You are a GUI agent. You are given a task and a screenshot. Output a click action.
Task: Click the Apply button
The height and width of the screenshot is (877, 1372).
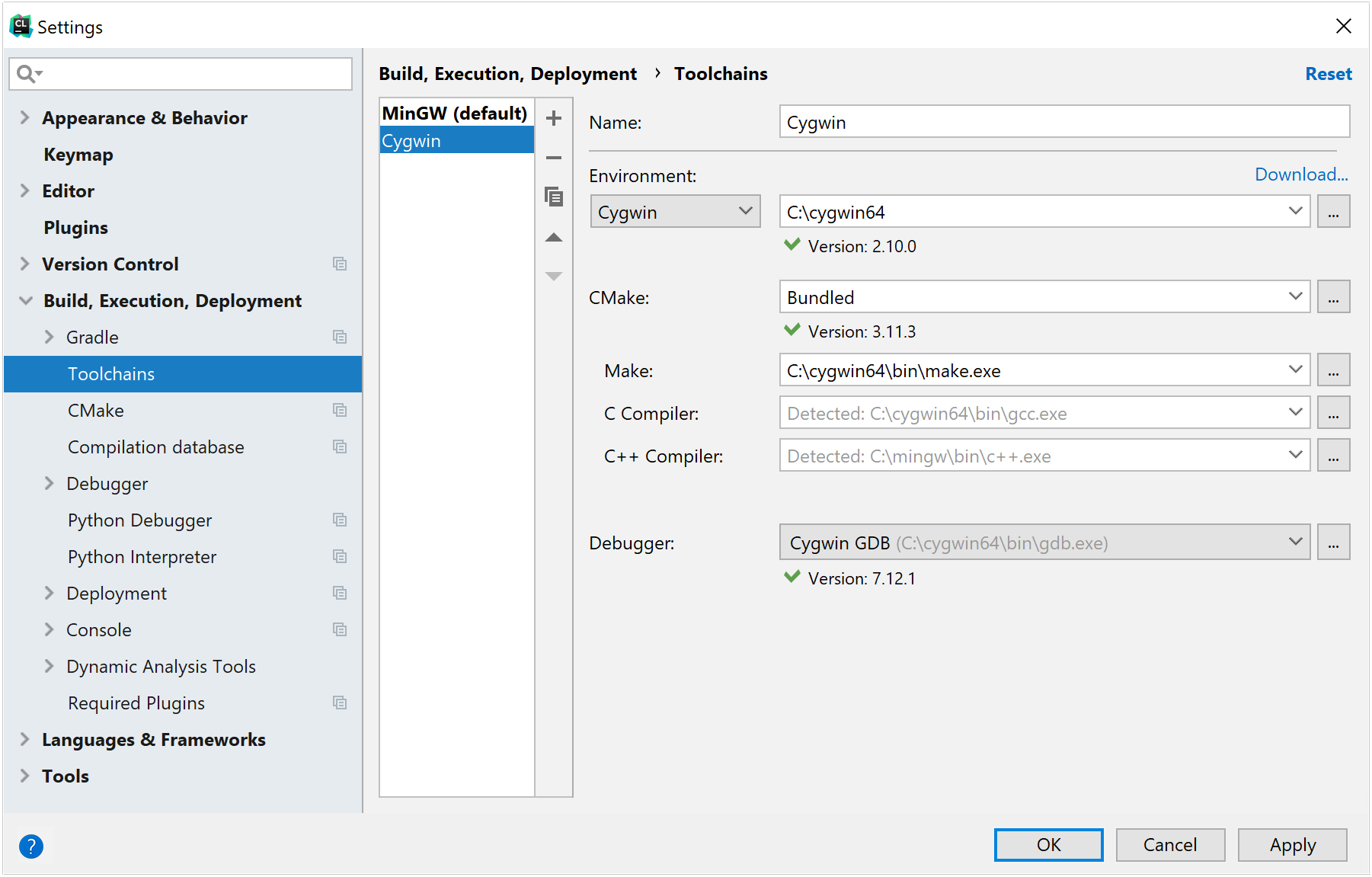pyautogui.click(x=1292, y=845)
